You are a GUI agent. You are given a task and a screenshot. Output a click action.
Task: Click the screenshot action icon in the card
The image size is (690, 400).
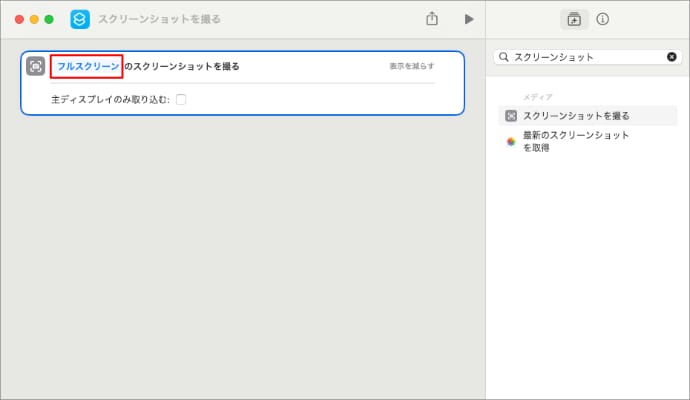click(36, 66)
